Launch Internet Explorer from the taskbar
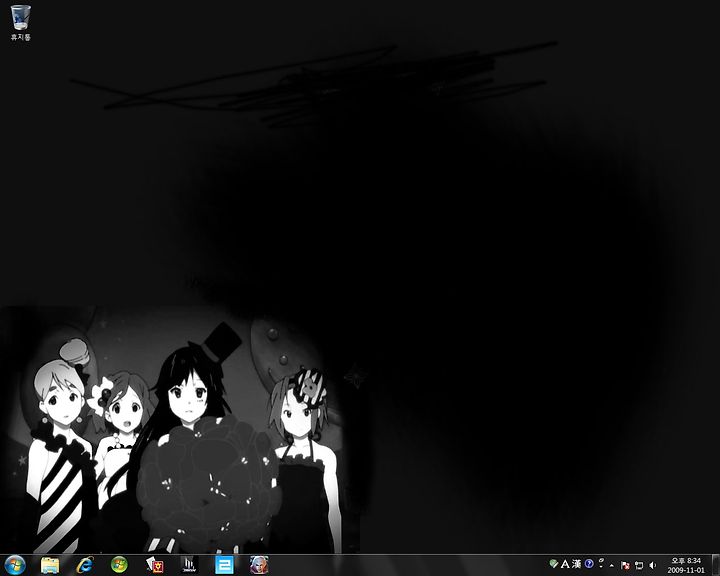The height and width of the screenshot is (576, 720). [84, 565]
